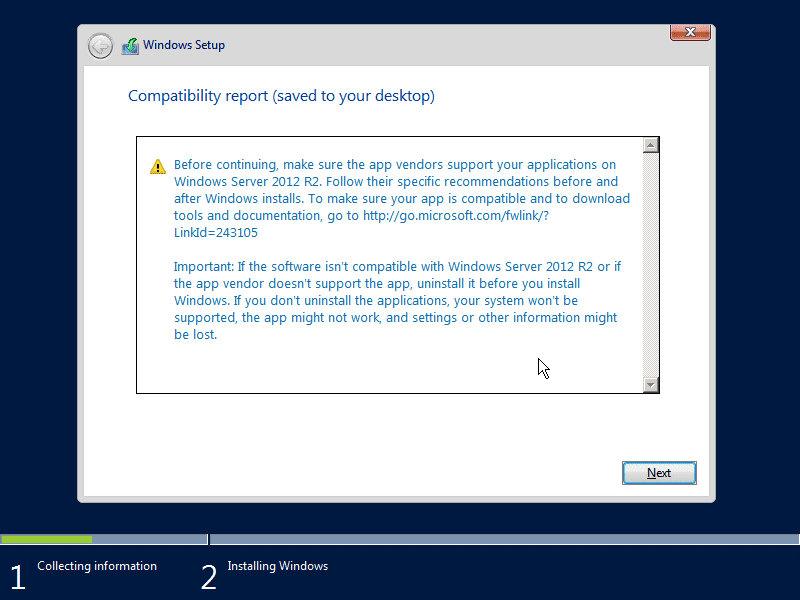The height and width of the screenshot is (600, 800).
Task: Select the Installing Windows phase label
Action: pyautogui.click(x=277, y=565)
